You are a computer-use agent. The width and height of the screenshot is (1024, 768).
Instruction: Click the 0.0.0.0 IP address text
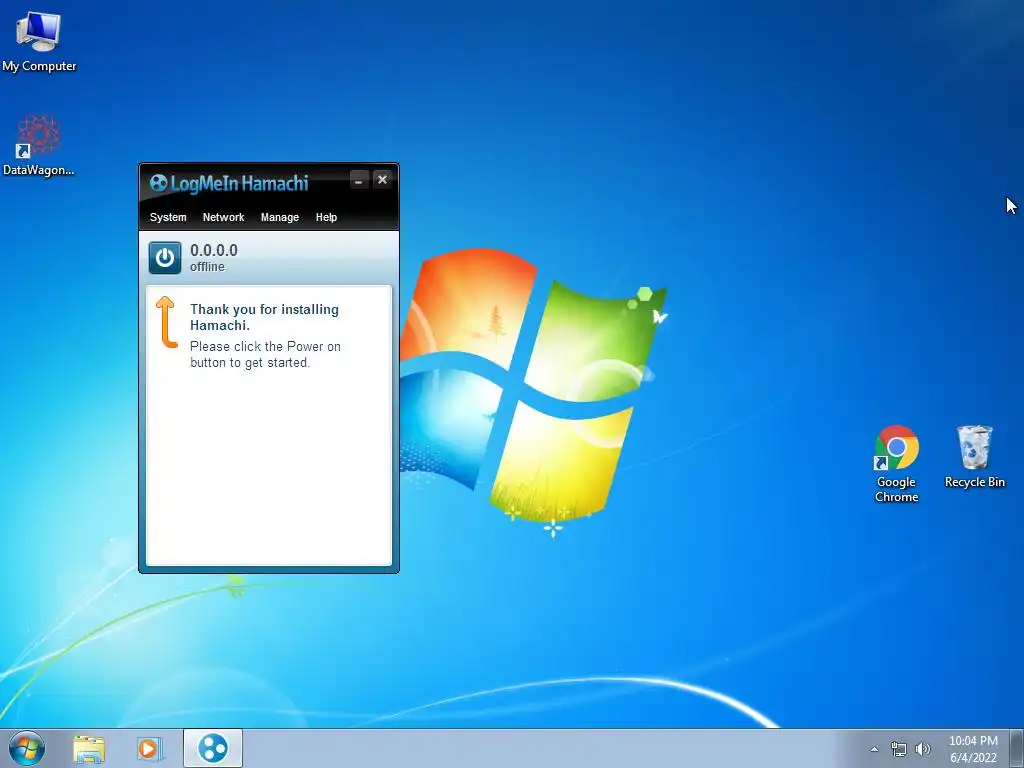tap(214, 250)
